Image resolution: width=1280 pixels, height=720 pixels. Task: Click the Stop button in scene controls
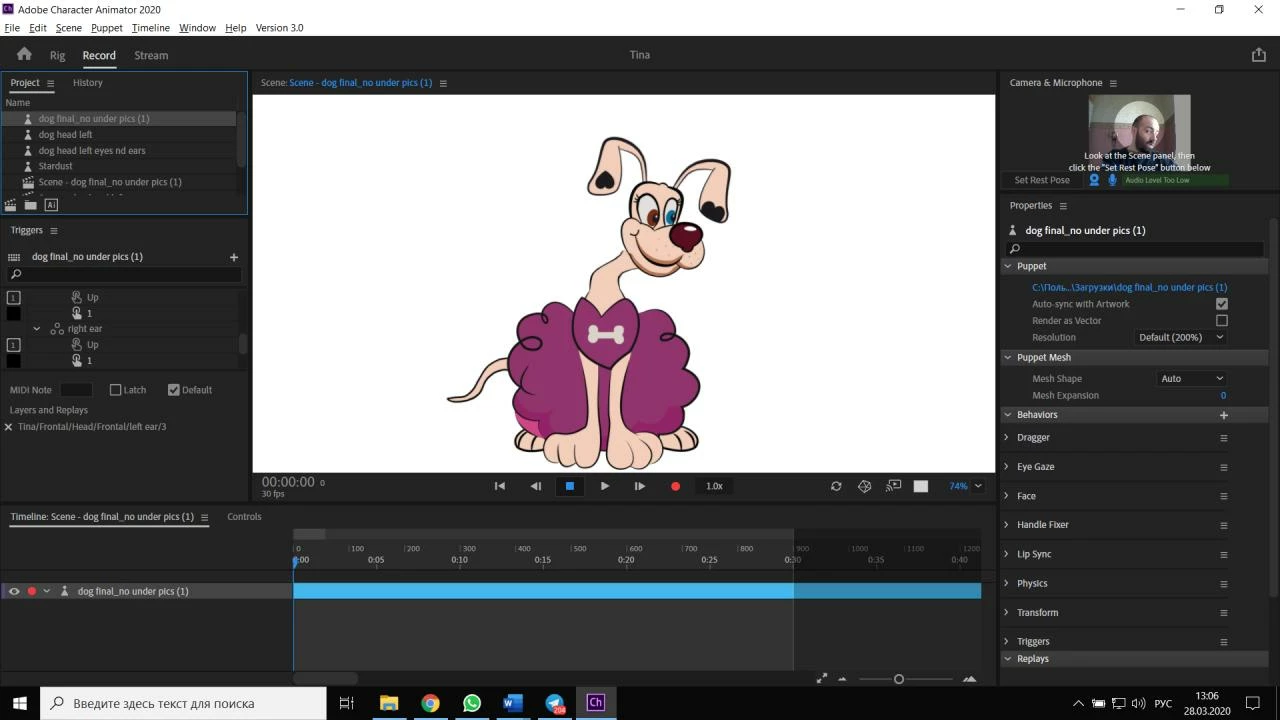click(x=570, y=486)
